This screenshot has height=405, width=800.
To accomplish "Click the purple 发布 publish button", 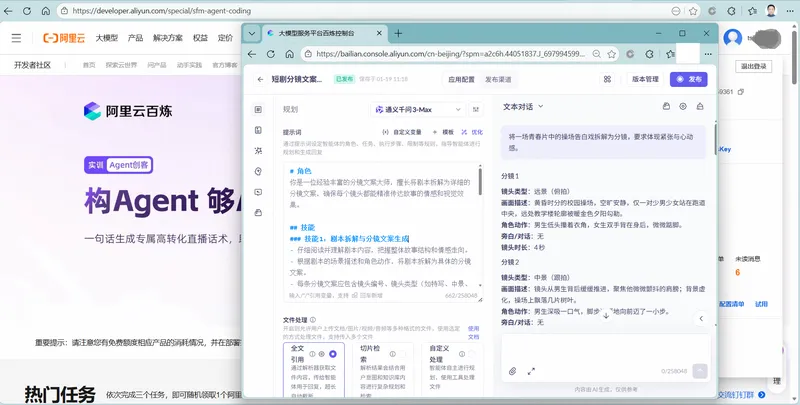I will [689, 79].
